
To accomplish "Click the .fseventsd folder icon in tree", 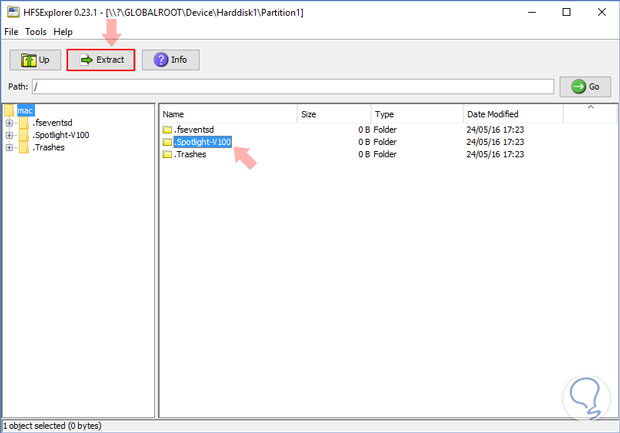I will pos(24,123).
